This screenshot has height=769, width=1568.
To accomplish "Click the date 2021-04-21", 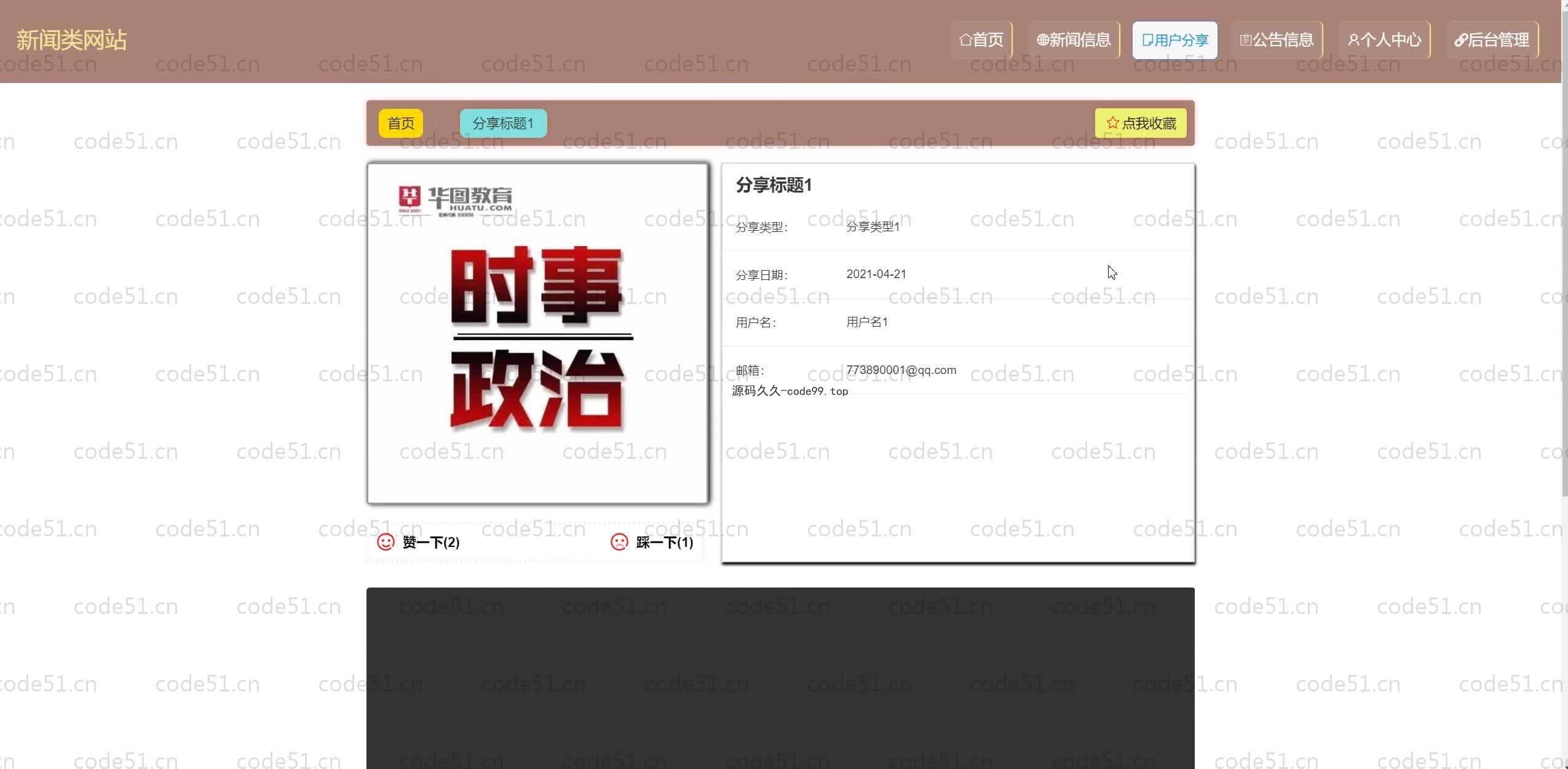I will coord(876,274).
